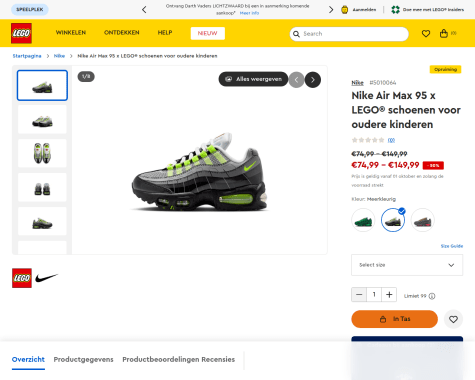Open the shopping bag icon
The height and width of the screenshot is (380, 475).
point(444,34)
